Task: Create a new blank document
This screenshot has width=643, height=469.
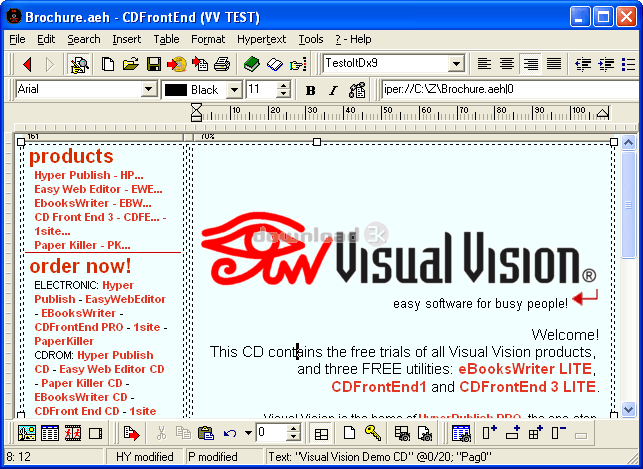Action: click(x=108, y=64)
